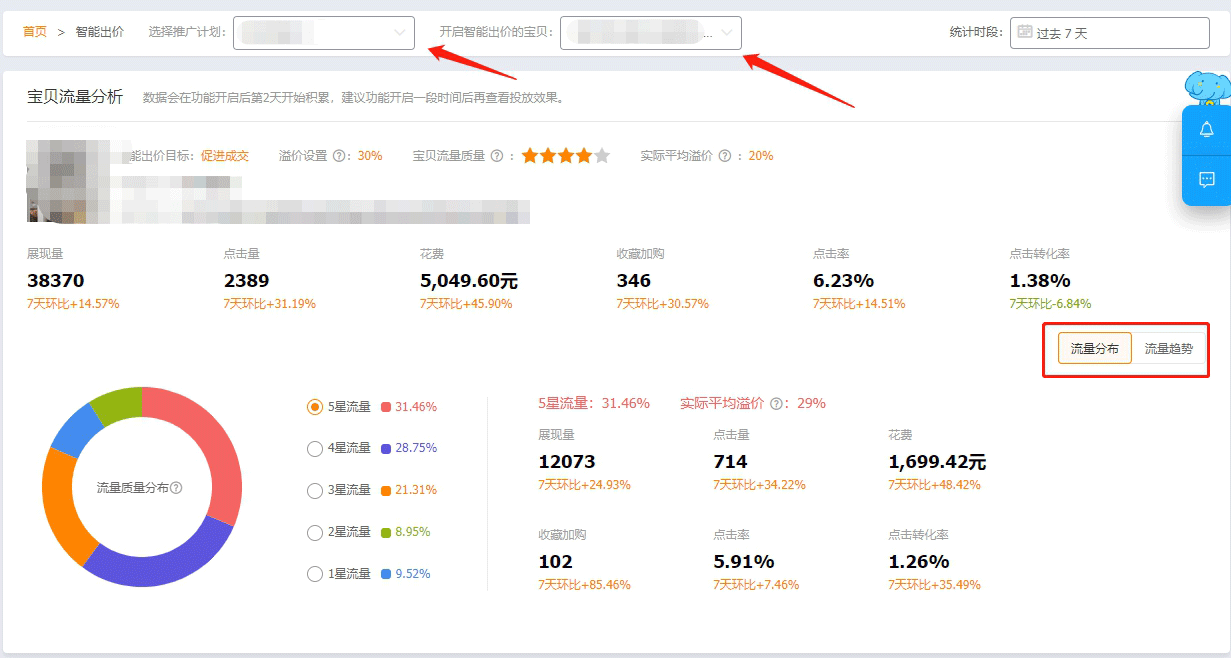Viewport: 1231px width, 658px height.
Task: Switch to the 流量分布 tab
Action: click(x=1095, y=349)
